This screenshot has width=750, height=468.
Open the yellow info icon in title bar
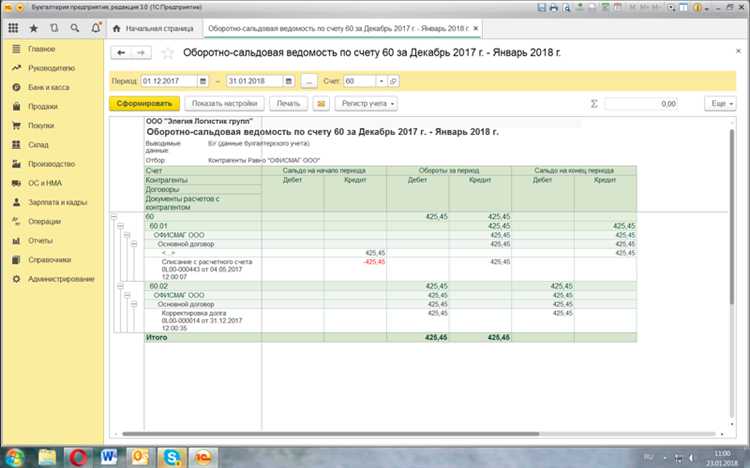(697, 8)
